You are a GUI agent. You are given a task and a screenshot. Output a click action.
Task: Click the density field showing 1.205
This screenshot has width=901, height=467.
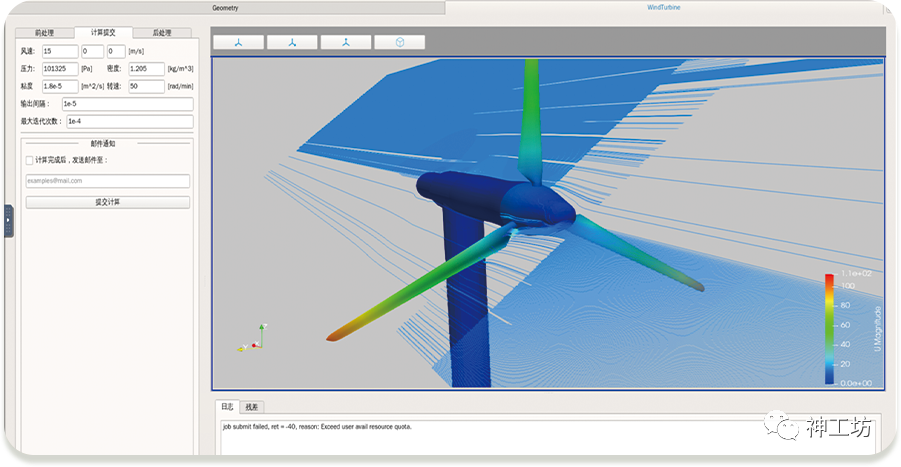[147, 68]
